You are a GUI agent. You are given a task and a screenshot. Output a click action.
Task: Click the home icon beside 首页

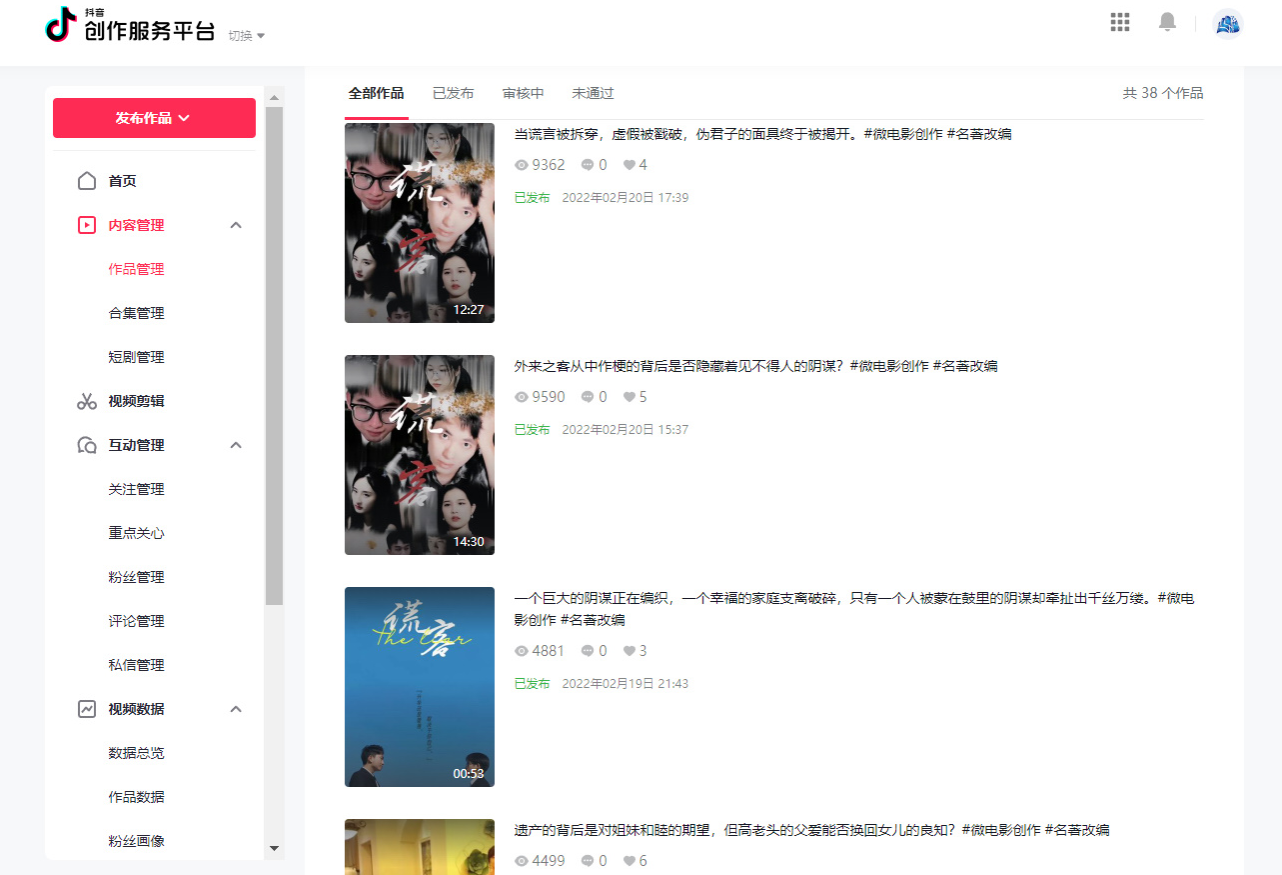point(87,181)
